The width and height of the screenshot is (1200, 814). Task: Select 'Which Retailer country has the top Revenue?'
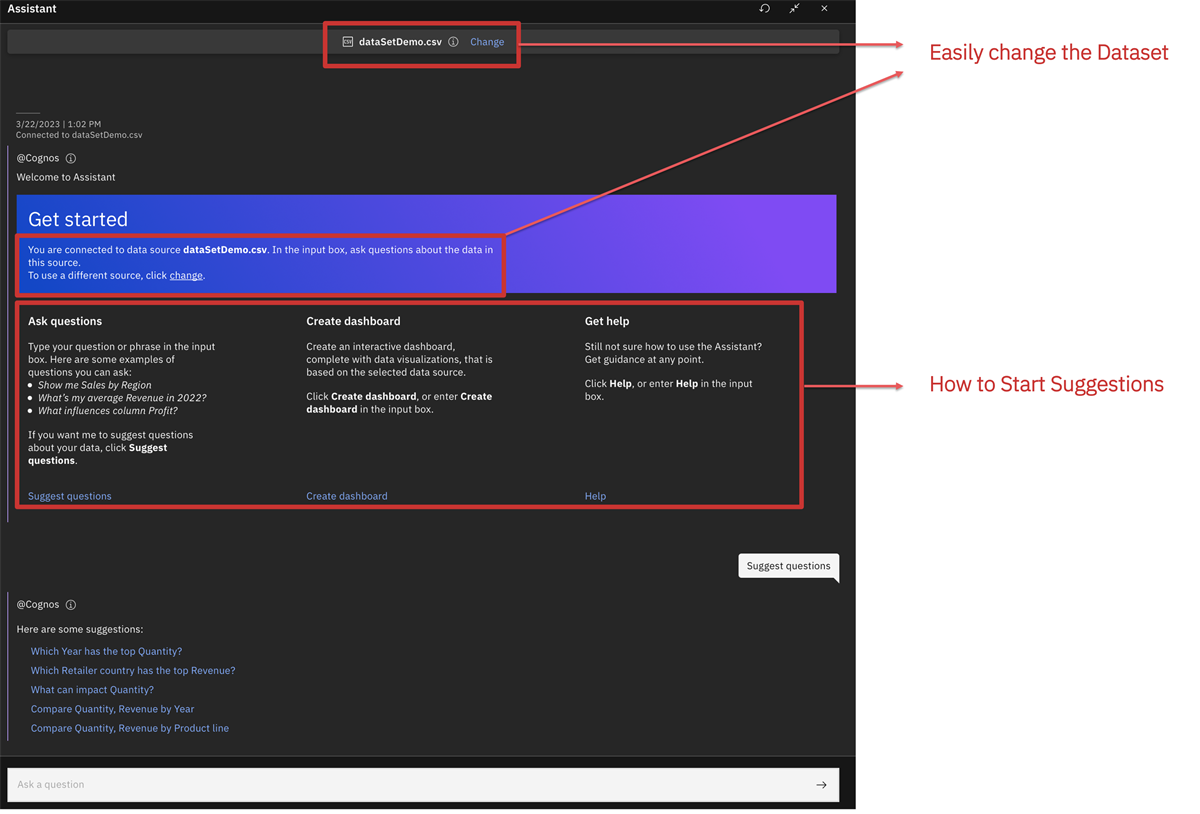pyautogui.click(x=133, y=670)
